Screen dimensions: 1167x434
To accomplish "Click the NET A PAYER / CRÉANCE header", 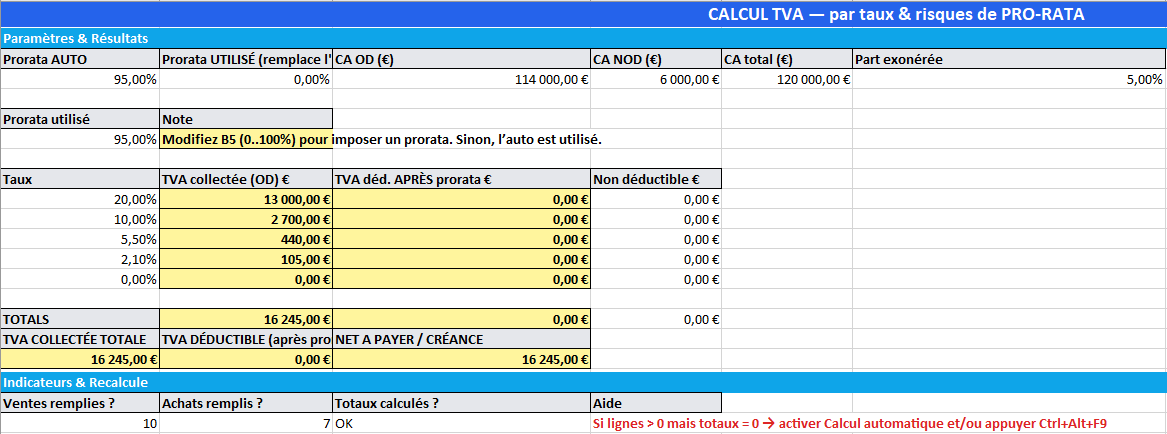I will [x=461, y=339].
